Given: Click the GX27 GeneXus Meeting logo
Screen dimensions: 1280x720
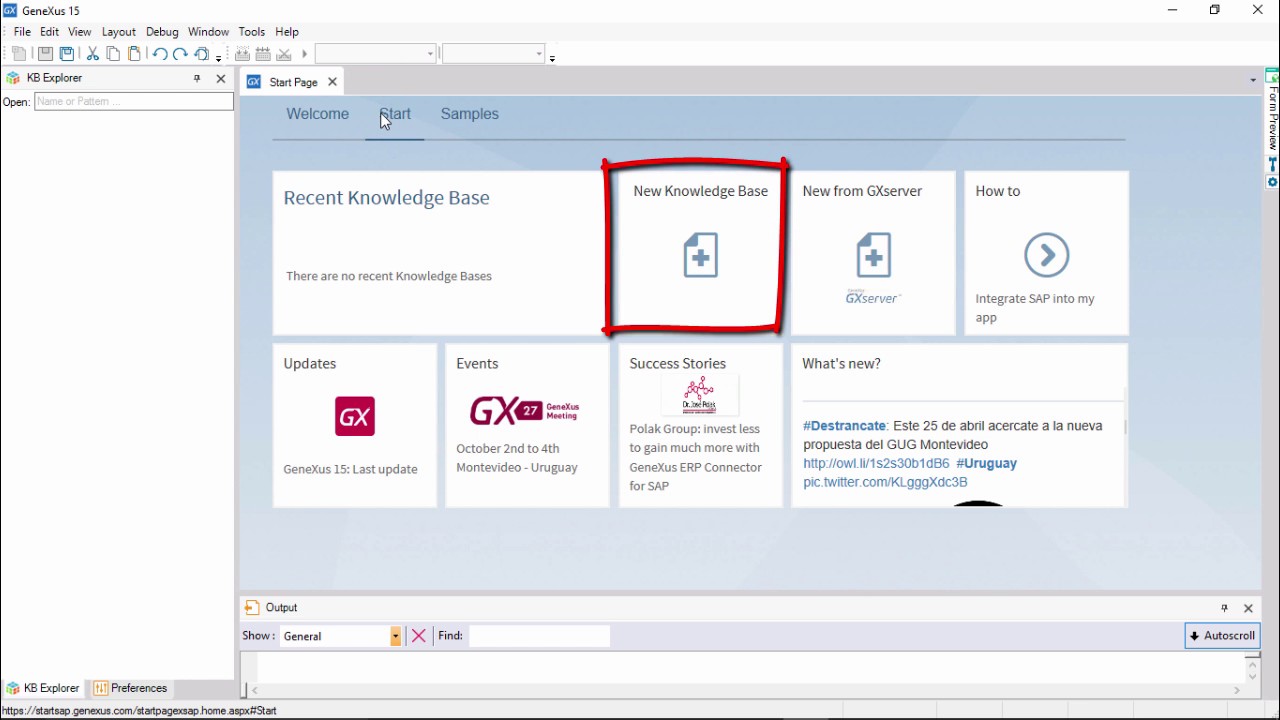Looking at the screenshot, I should coord(525,411).
